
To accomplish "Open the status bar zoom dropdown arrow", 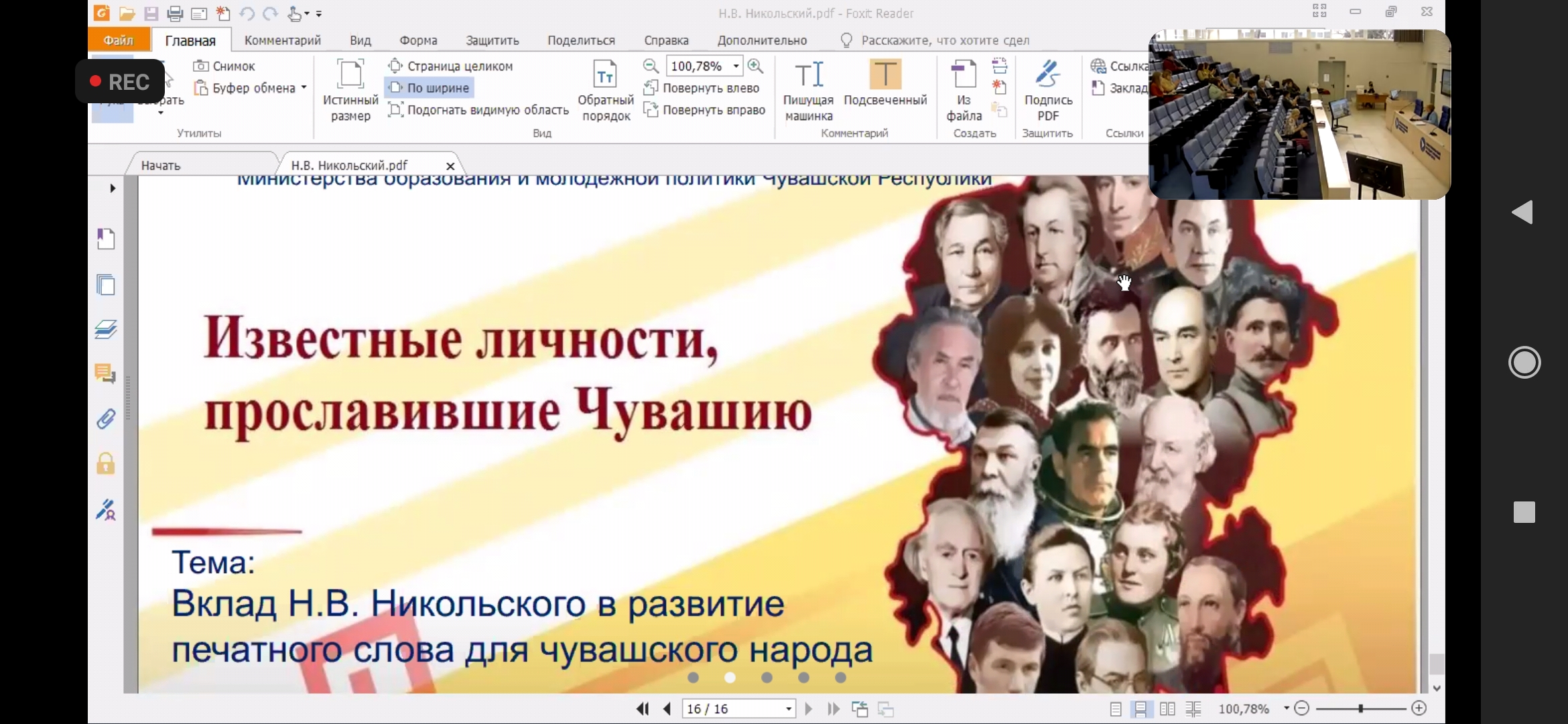I will 1286,709.
